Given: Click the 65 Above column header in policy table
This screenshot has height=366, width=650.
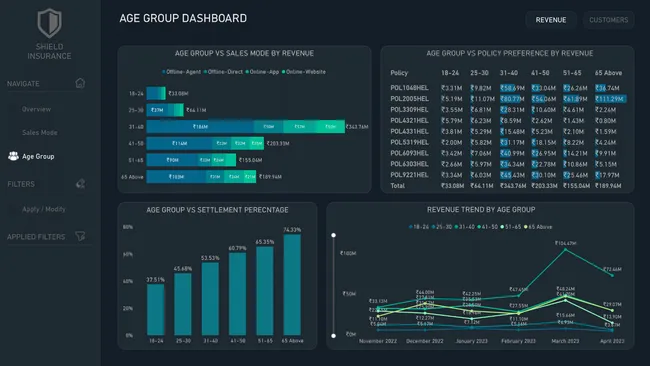Looking at the screenshot, I should pyautogui.click(x=608, y=73).
